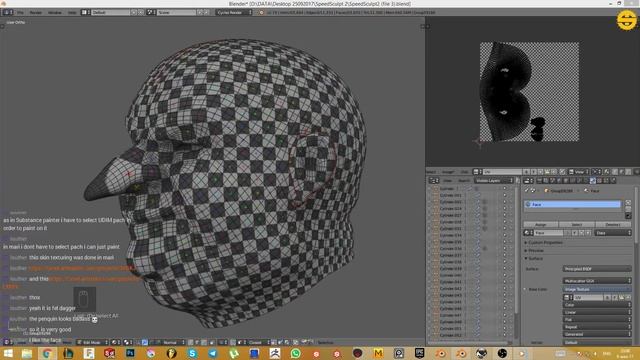Screen dimensions: 640x360
Task: Expand the Preview panel
Action: (x=535, y=250)
